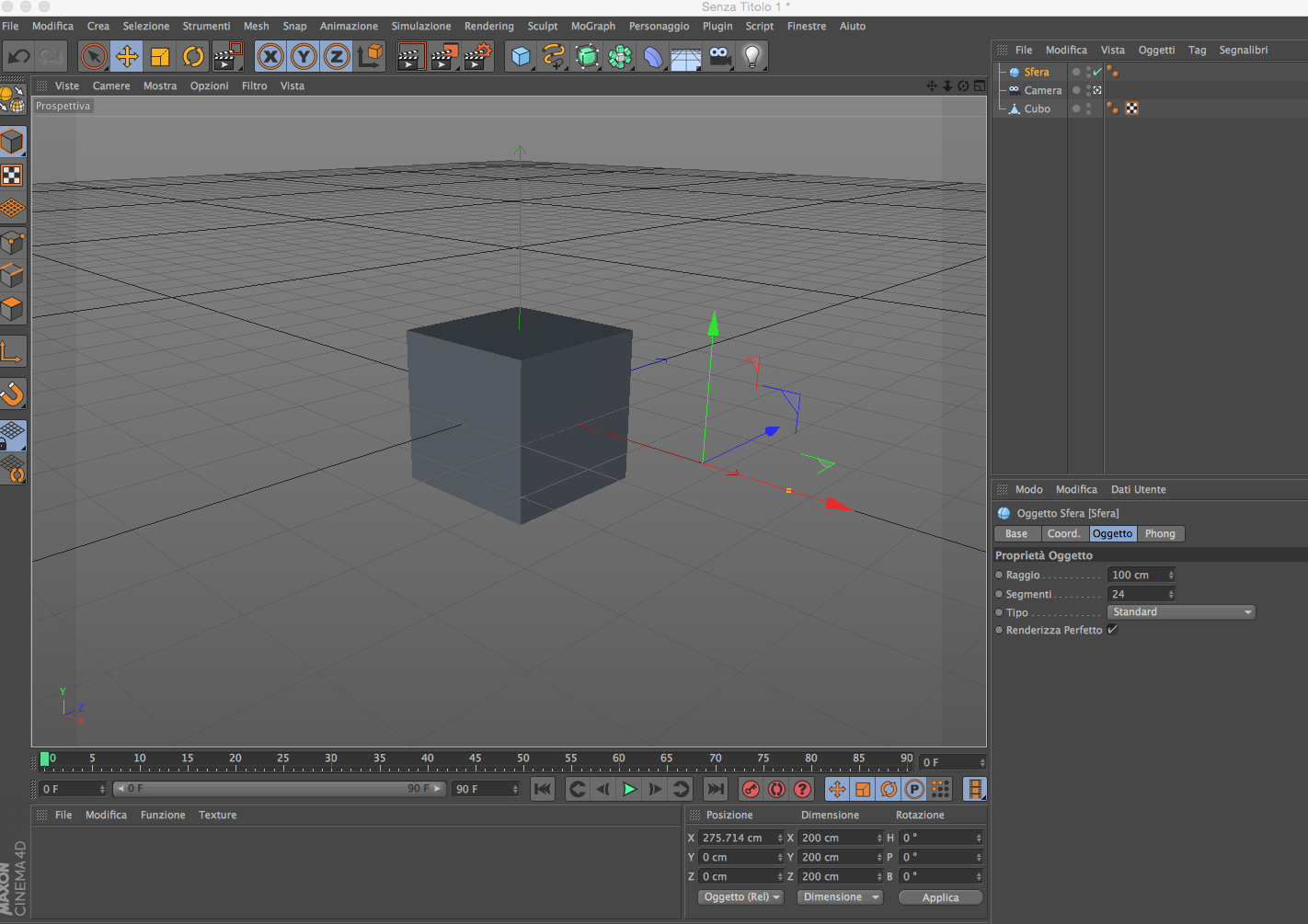Switch to Texture mode checkerboard icon

click(x=13, y=175)
